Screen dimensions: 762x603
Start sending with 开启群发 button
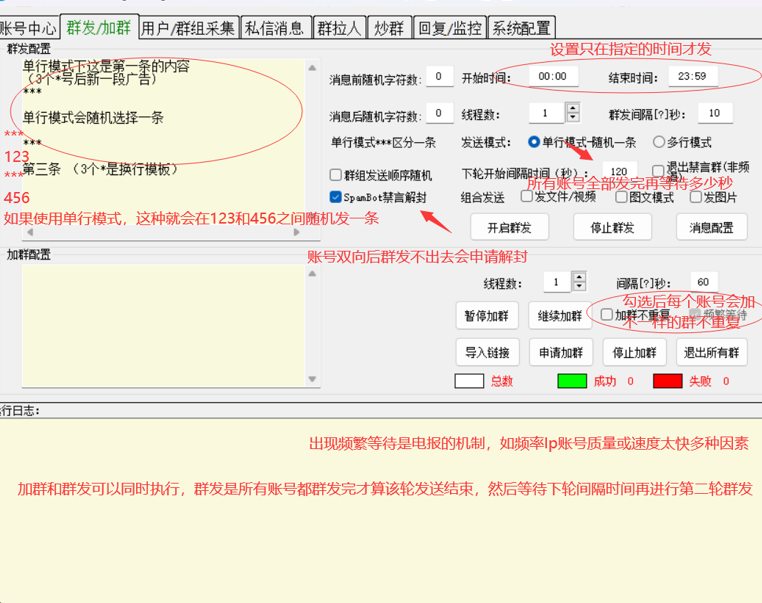(509, 227)
